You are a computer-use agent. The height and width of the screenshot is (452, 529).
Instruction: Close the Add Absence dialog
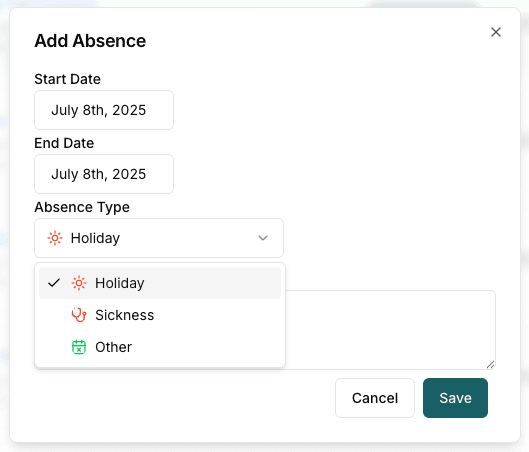pos(496,32)
